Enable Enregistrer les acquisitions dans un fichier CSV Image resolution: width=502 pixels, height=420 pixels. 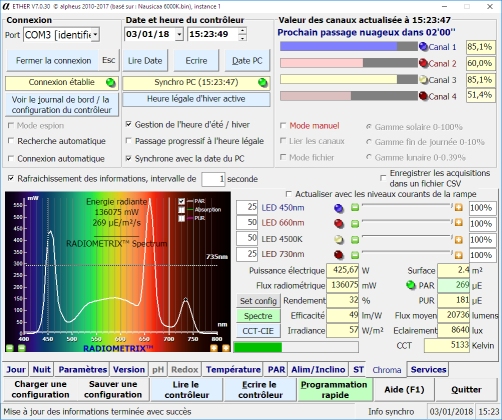click(383, 178)
